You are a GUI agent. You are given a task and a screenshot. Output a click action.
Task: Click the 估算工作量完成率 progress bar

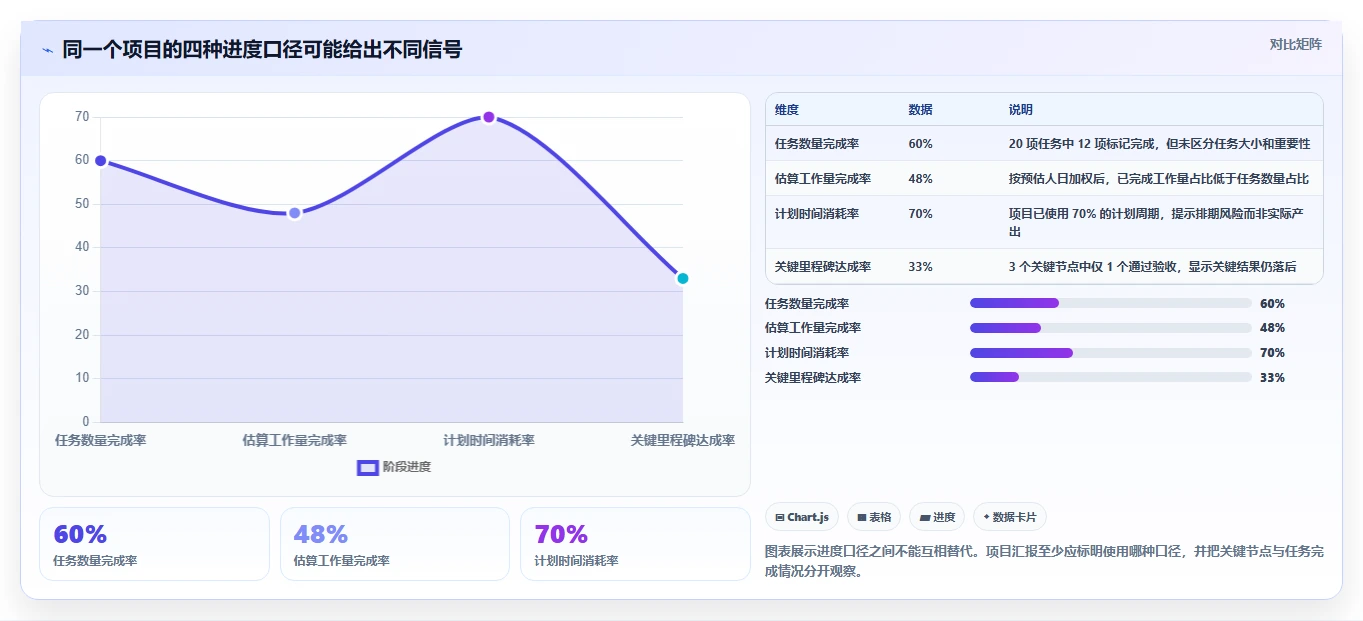coord(1110,328)
